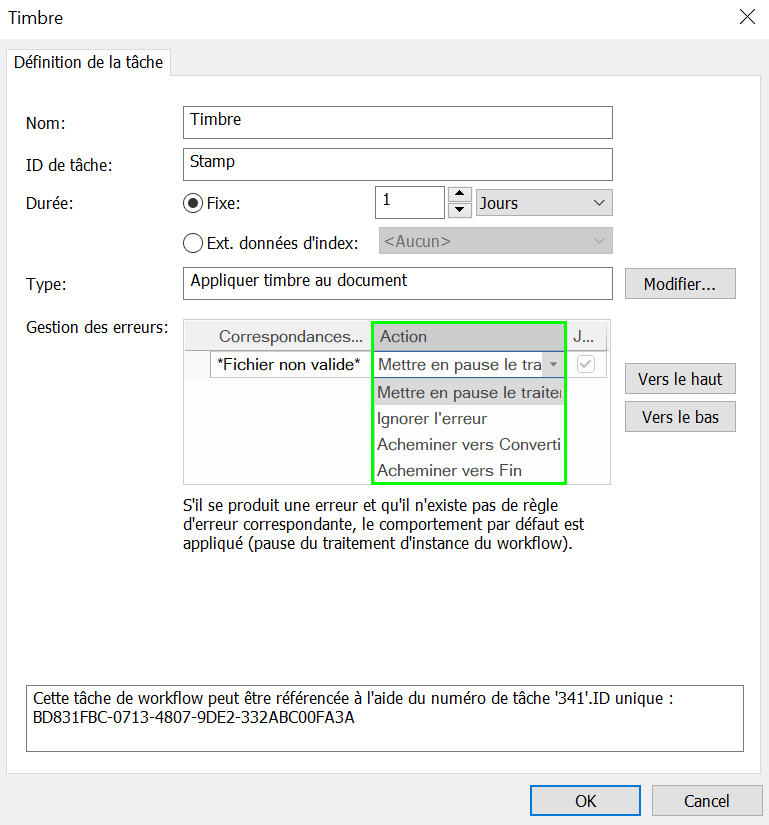Click the Action column header
The image size is (769, 825).
[x=469, y=337]
